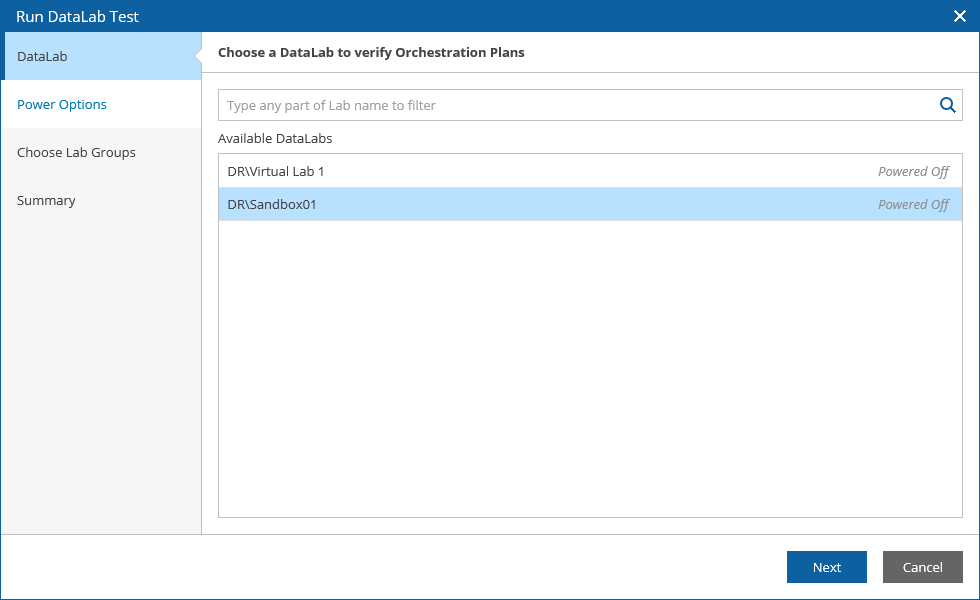Viewport: 980px width, 600px height.
Task: Select the DR\Virtual Lab 1 DataLab
Action: (x=276, y=171)
